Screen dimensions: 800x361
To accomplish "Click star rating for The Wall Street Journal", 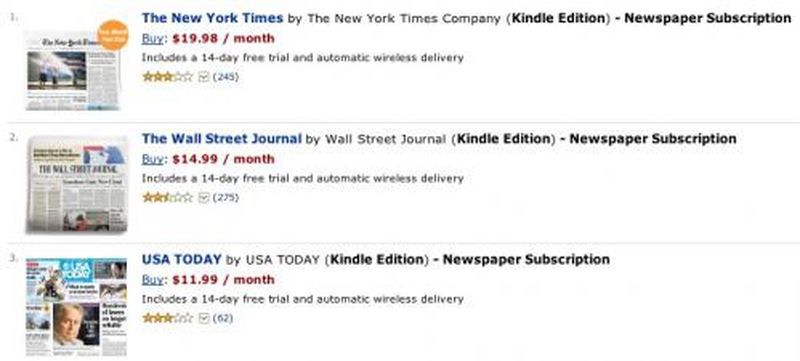I will [x=168, y=197].
